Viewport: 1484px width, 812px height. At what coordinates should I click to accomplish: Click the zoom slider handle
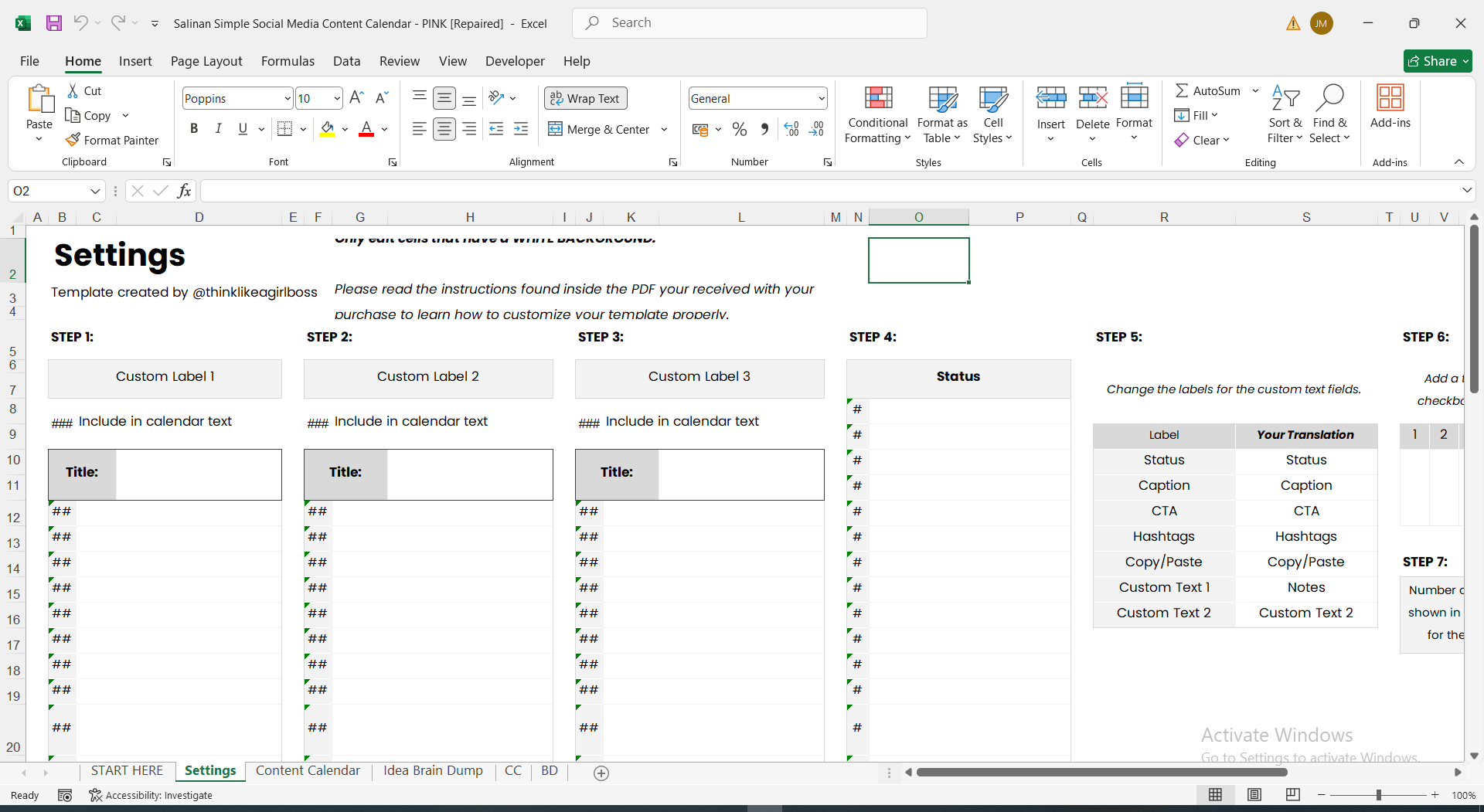(1378, 795)
